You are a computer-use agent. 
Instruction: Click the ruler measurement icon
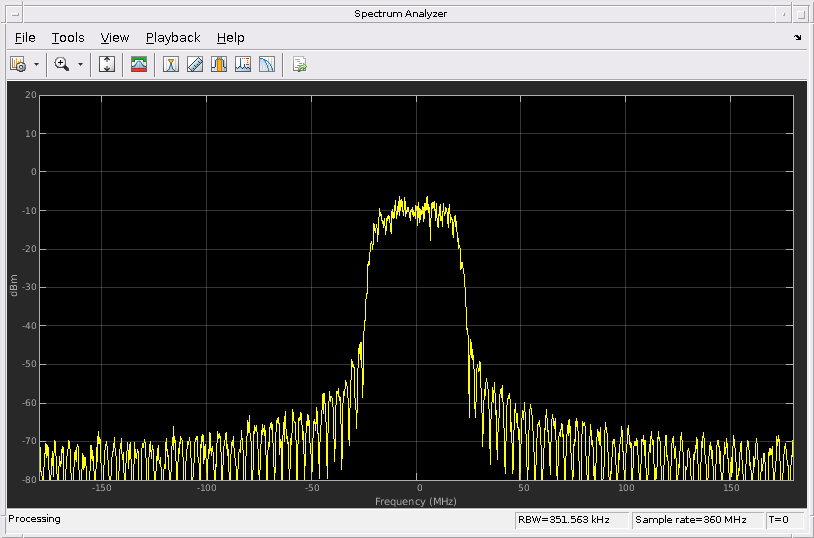195,64
